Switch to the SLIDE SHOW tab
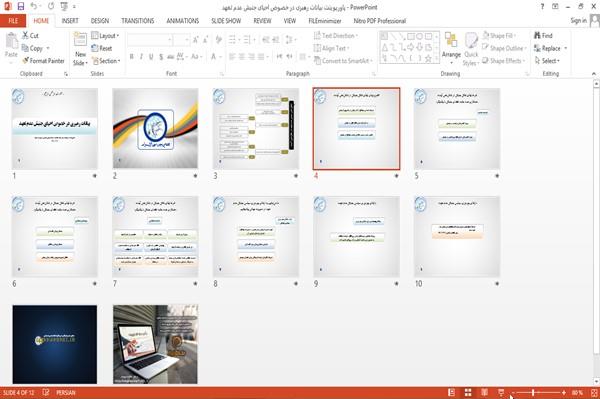This screenshot has width=600, height=399. [x=226, y=21]
